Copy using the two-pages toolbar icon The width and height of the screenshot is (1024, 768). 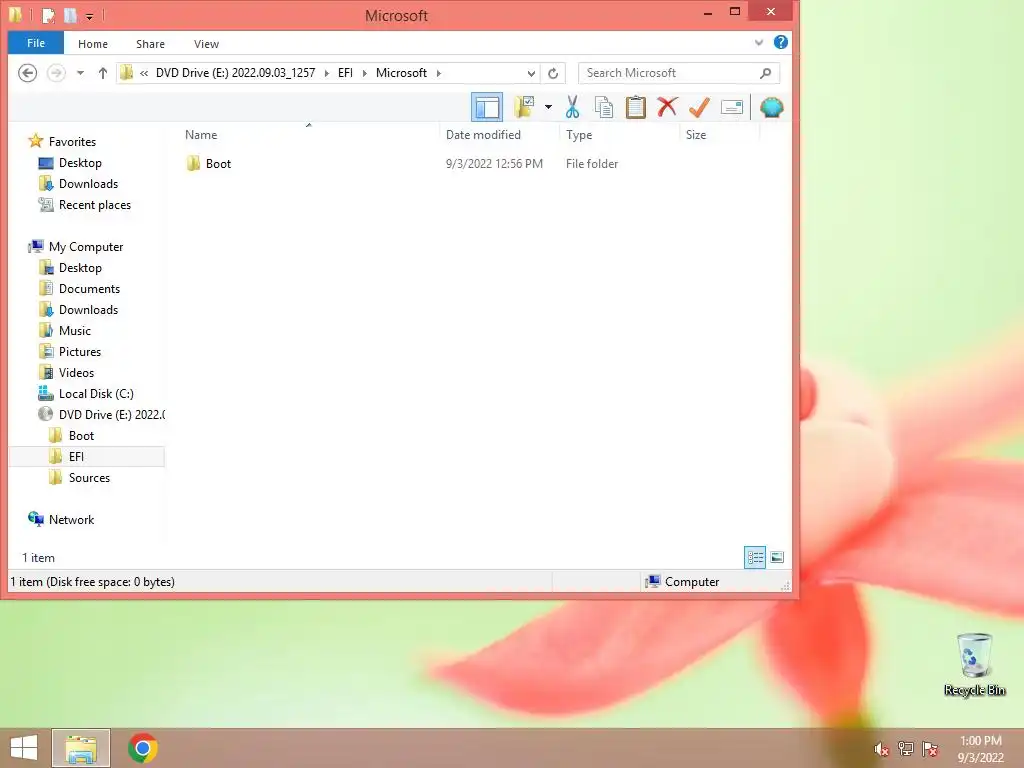point(604,107)
